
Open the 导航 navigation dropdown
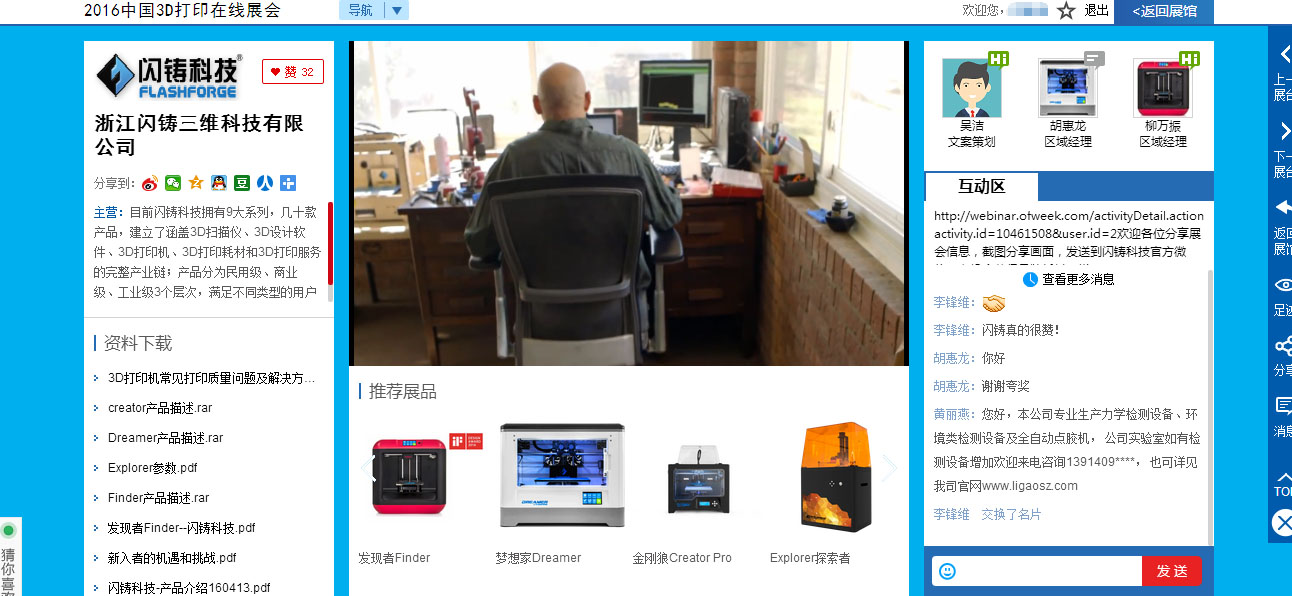pos(374,11)
